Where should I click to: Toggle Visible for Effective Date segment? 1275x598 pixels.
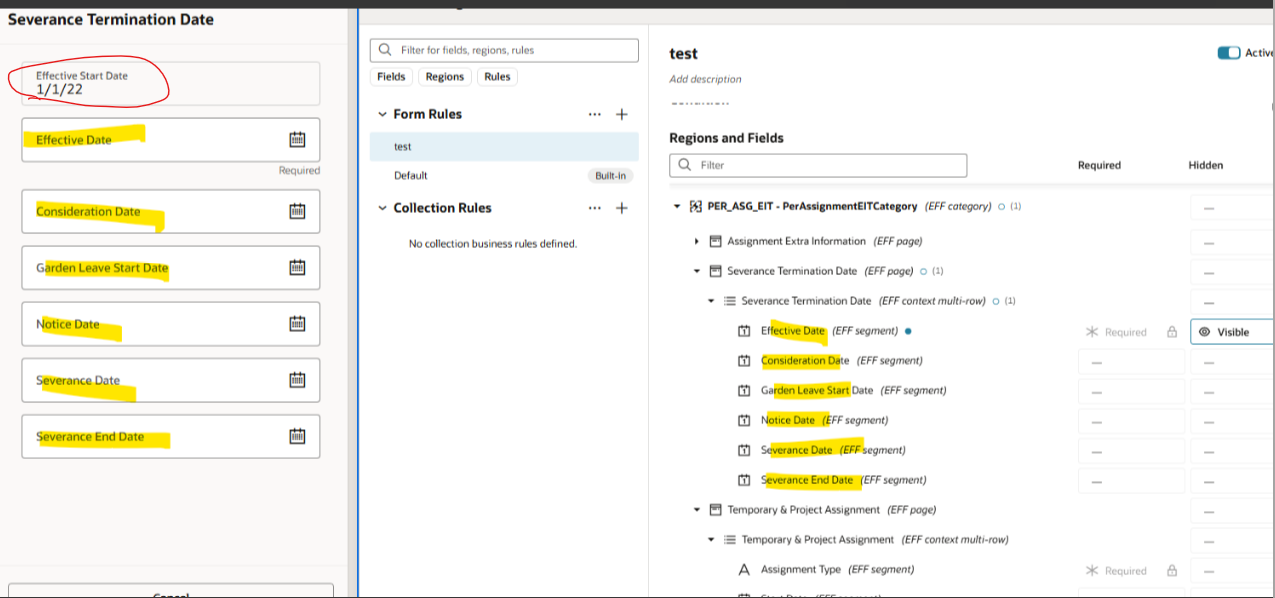point(1232,332)
